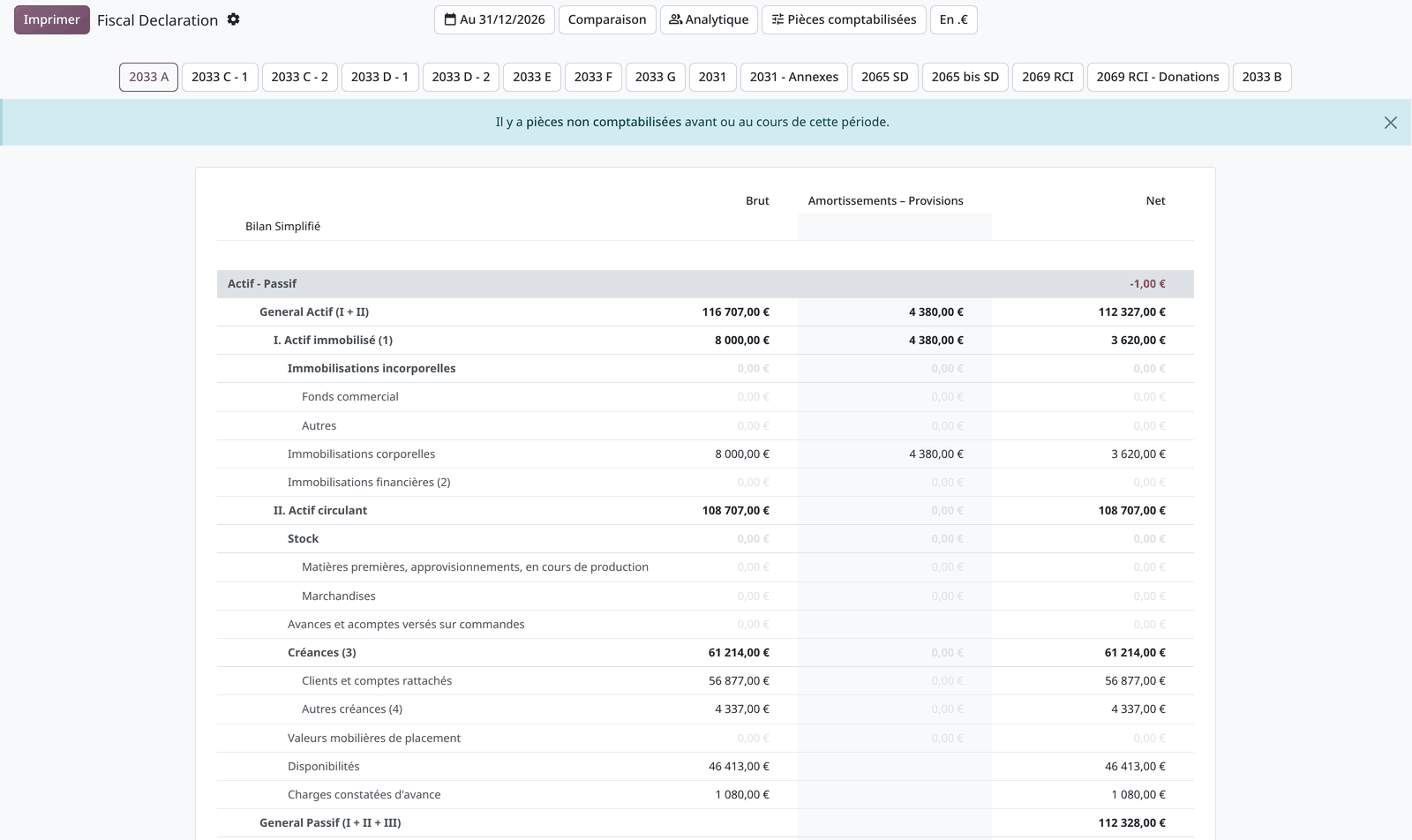The image size is (1412, 840).
Task: Click the Immobilisations corporelles line
Action: [705, 454]
